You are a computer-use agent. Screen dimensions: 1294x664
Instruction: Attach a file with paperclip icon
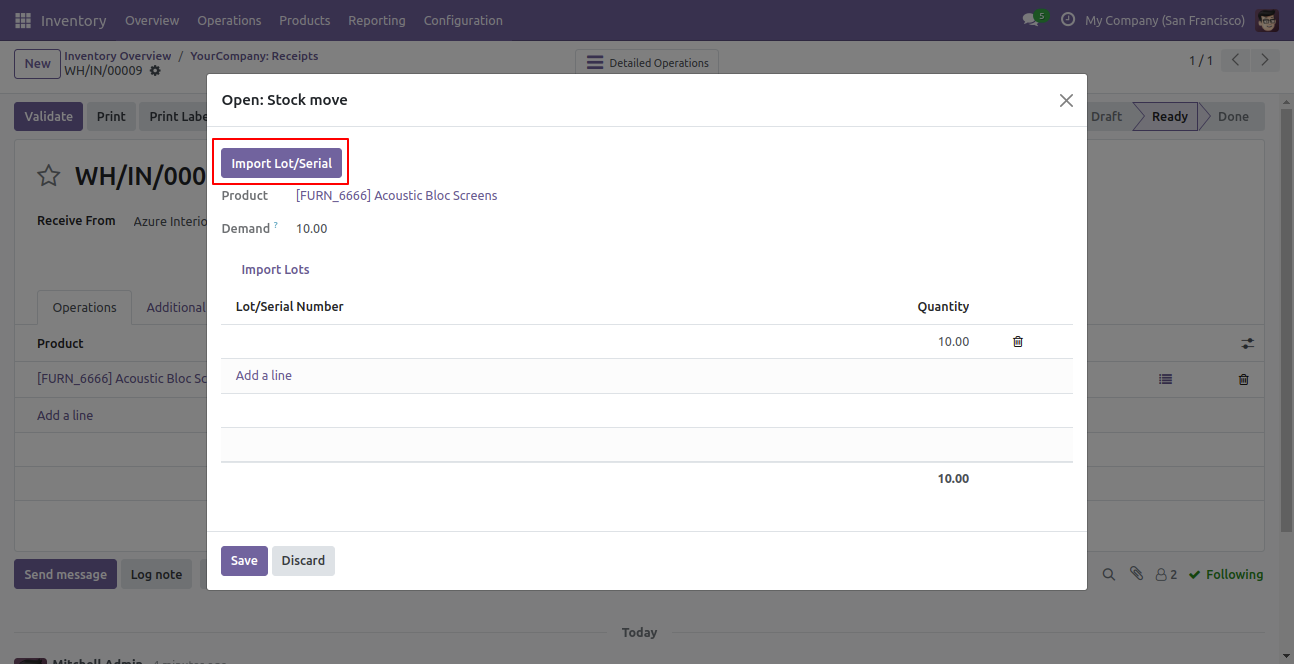(x=1136, y=574)
